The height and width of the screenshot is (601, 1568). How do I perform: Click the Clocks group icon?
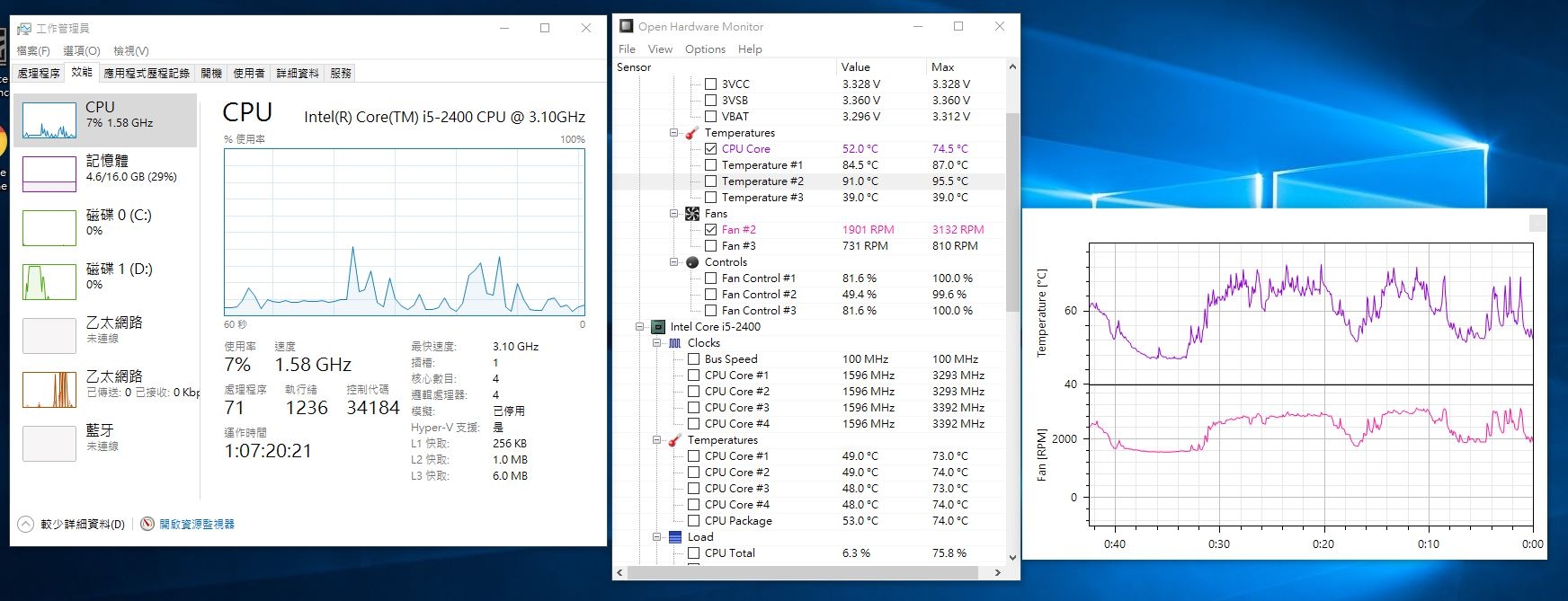point(675,343)
